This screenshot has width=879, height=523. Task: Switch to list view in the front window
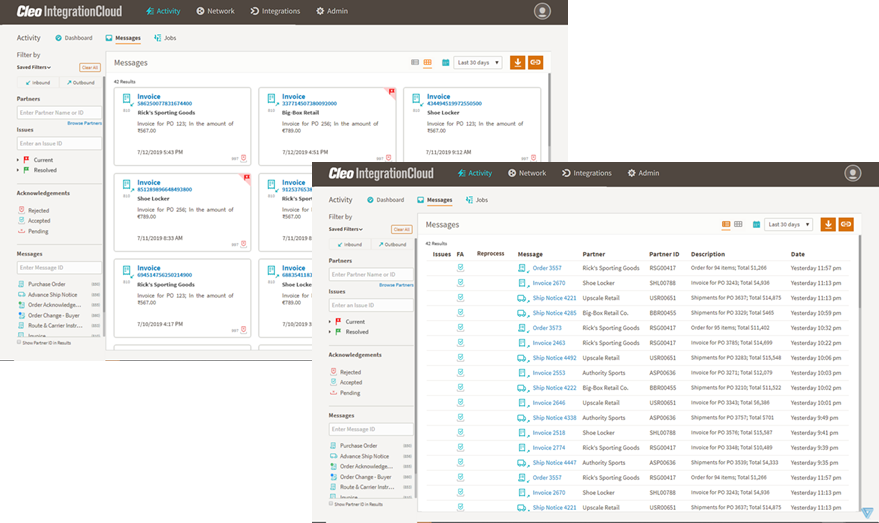click(x=725, y=224)
